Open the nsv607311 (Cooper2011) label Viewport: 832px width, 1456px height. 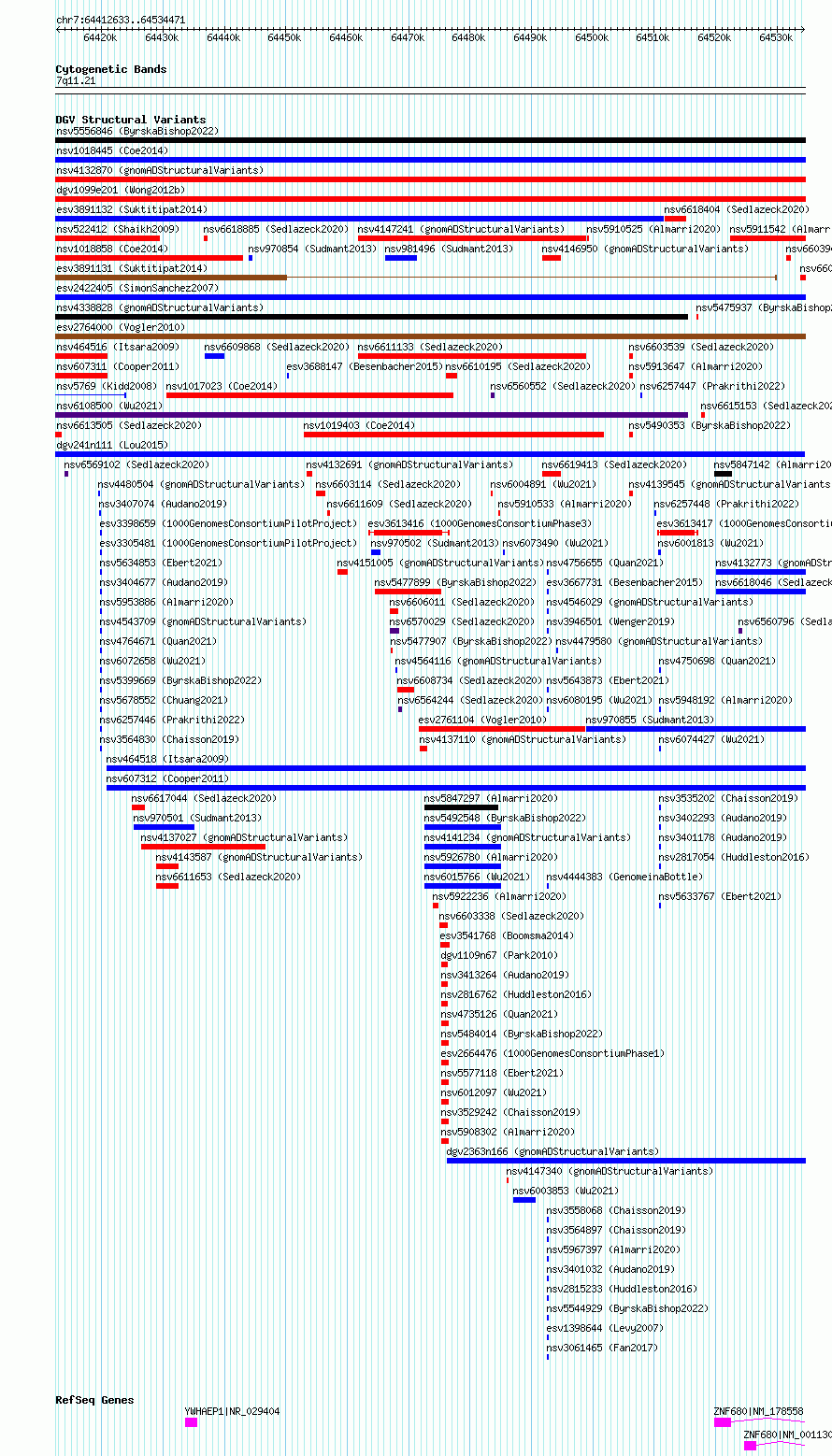tap(118, 366)
